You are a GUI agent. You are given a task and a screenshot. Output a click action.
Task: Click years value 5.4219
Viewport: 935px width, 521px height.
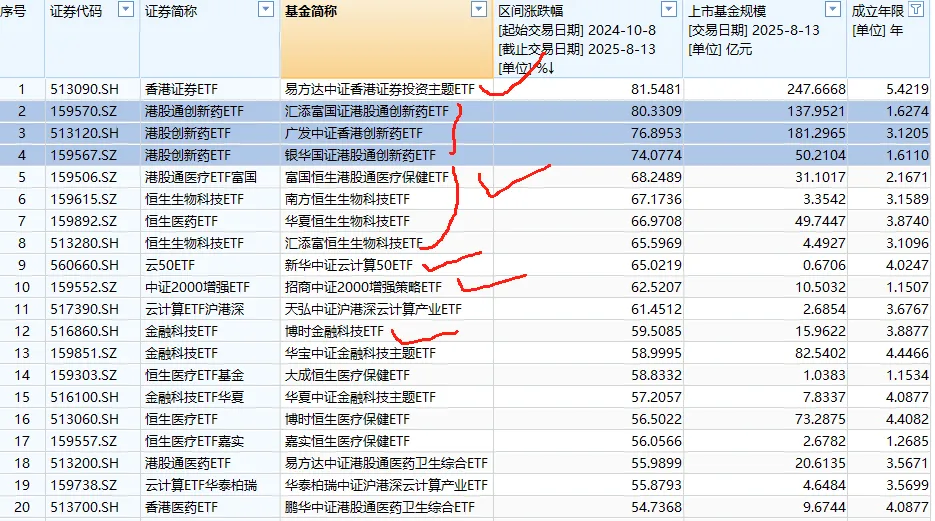coord(907,89)
